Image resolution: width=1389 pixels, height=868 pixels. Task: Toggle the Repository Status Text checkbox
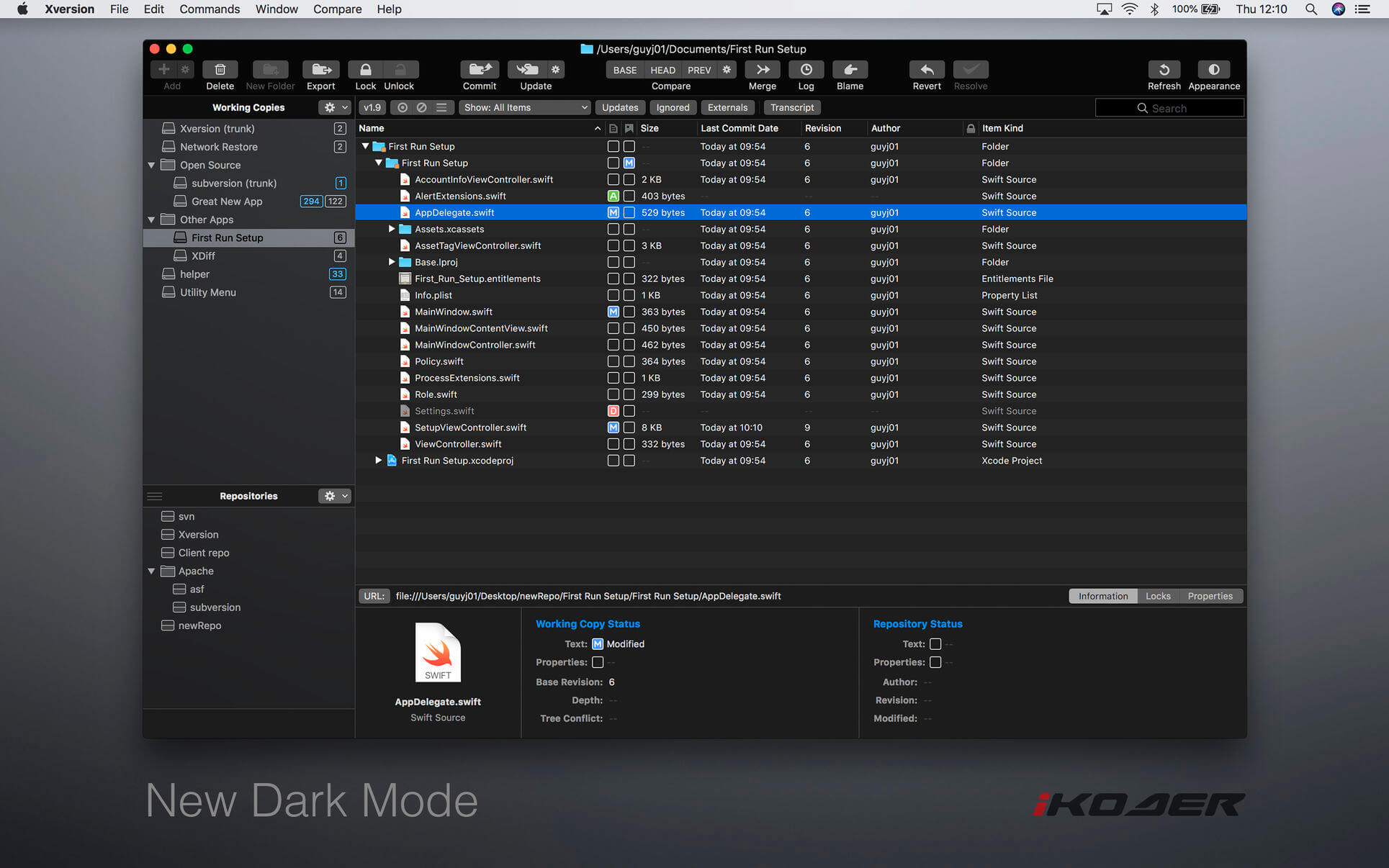[x=935, y=644]
